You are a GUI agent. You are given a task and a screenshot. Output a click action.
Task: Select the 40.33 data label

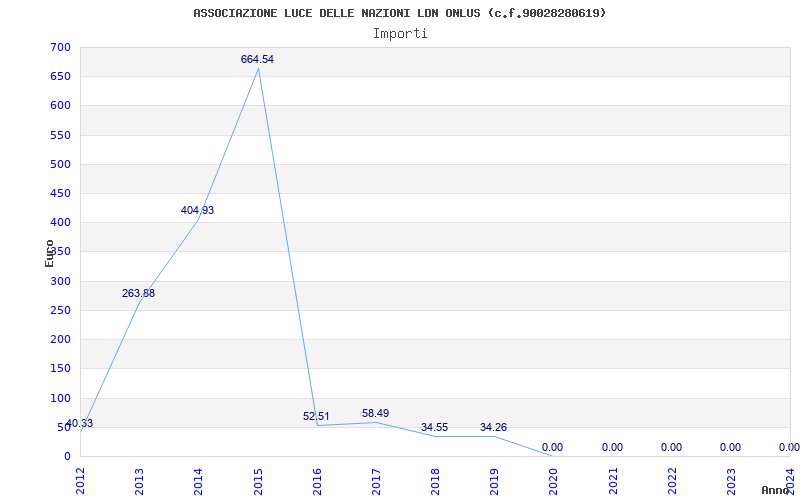(80, 423)
